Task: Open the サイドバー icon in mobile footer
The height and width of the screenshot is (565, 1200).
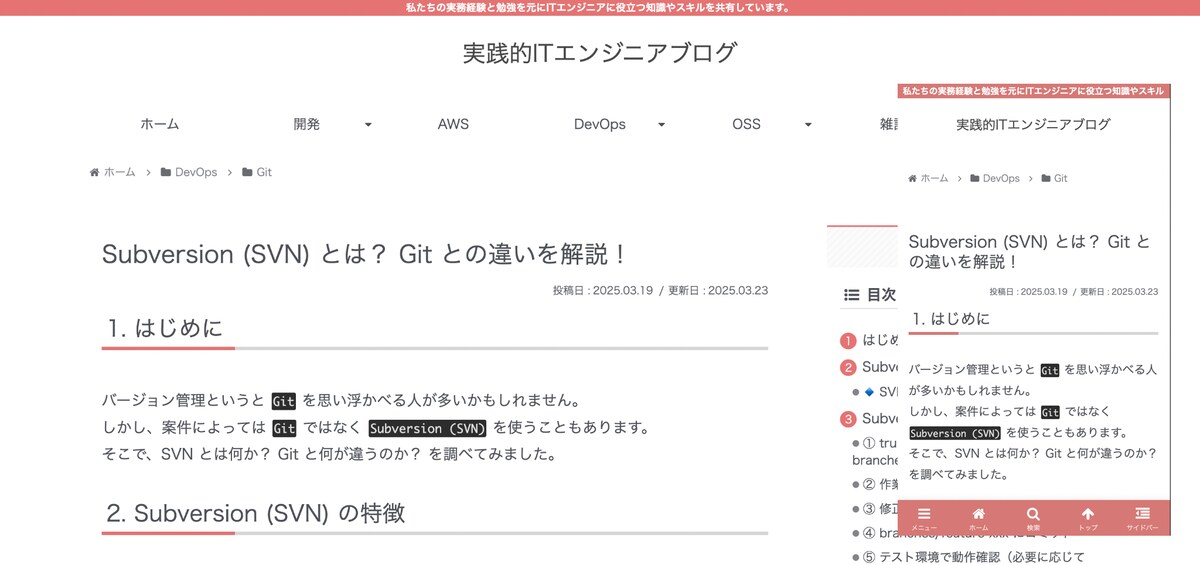Action: click(1142, 513)
